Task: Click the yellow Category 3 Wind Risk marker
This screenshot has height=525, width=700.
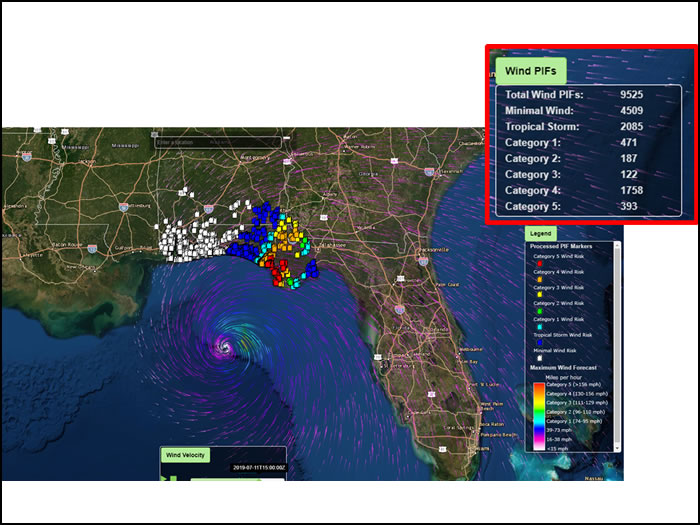Action: (540, 295)
